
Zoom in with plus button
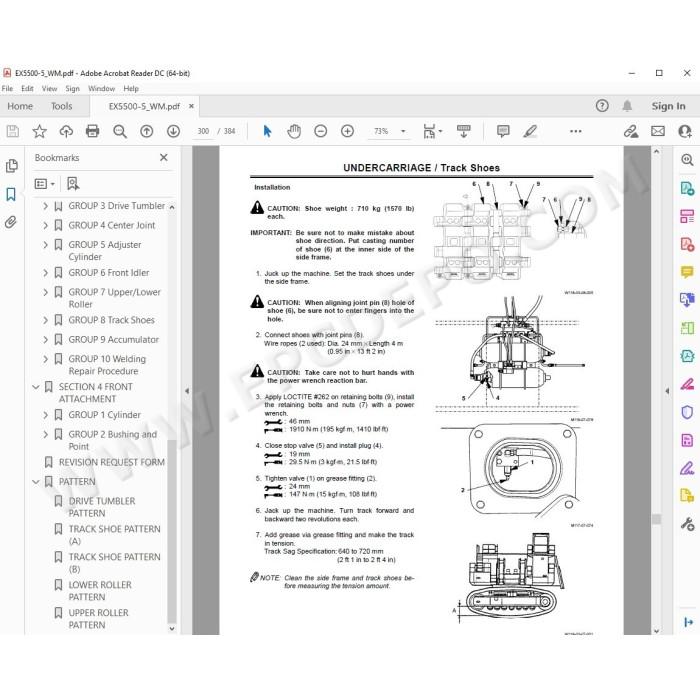[x=347, y=131]
